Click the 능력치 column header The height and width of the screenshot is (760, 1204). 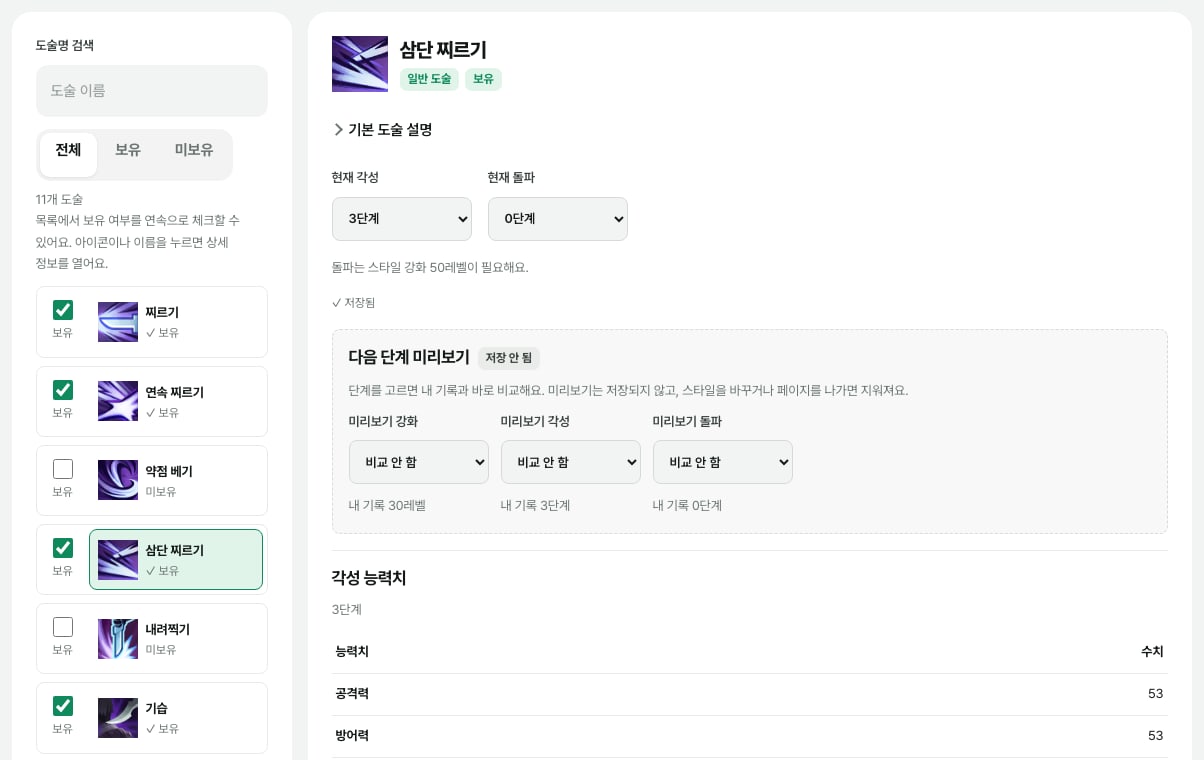click(352, 652)
